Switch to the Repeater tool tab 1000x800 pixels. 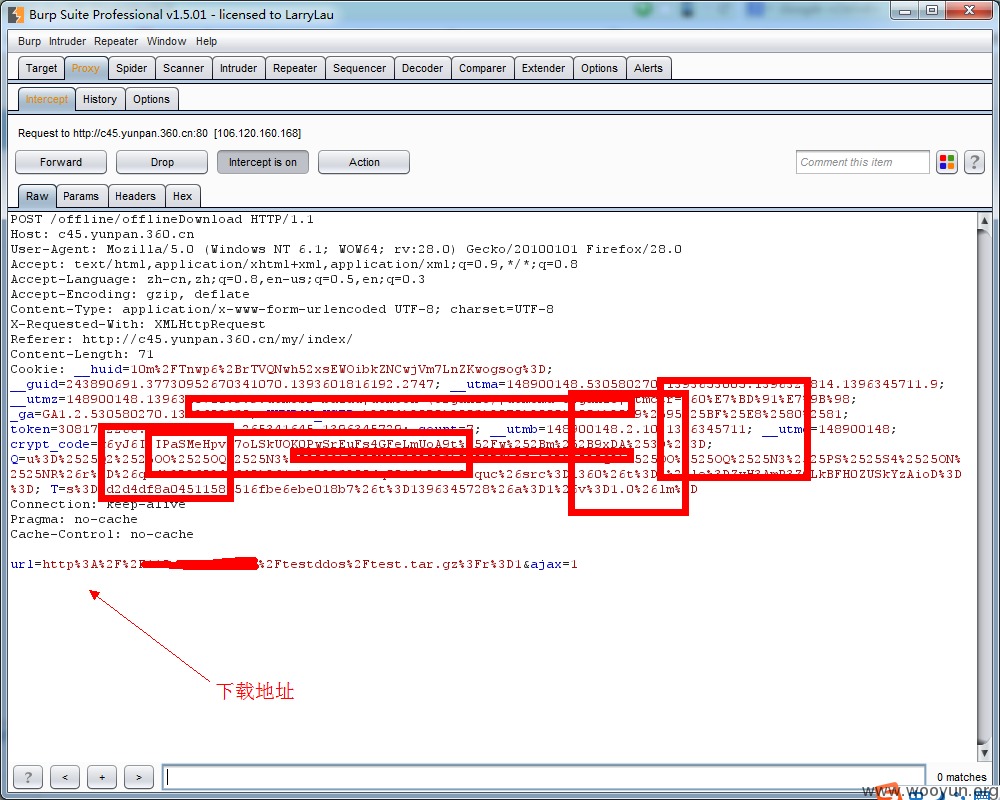pos(295,68)
